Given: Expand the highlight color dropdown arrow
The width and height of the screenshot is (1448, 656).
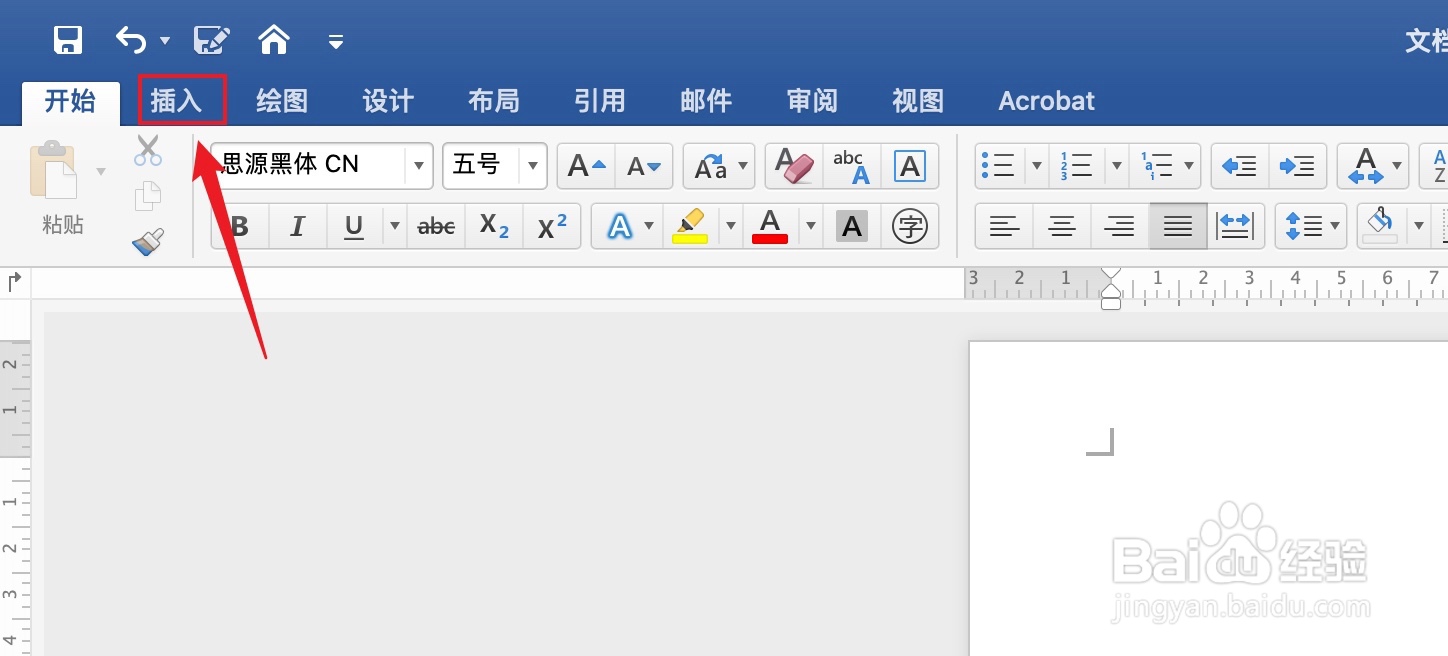Looking at the screenshot, I should (731, 226).
